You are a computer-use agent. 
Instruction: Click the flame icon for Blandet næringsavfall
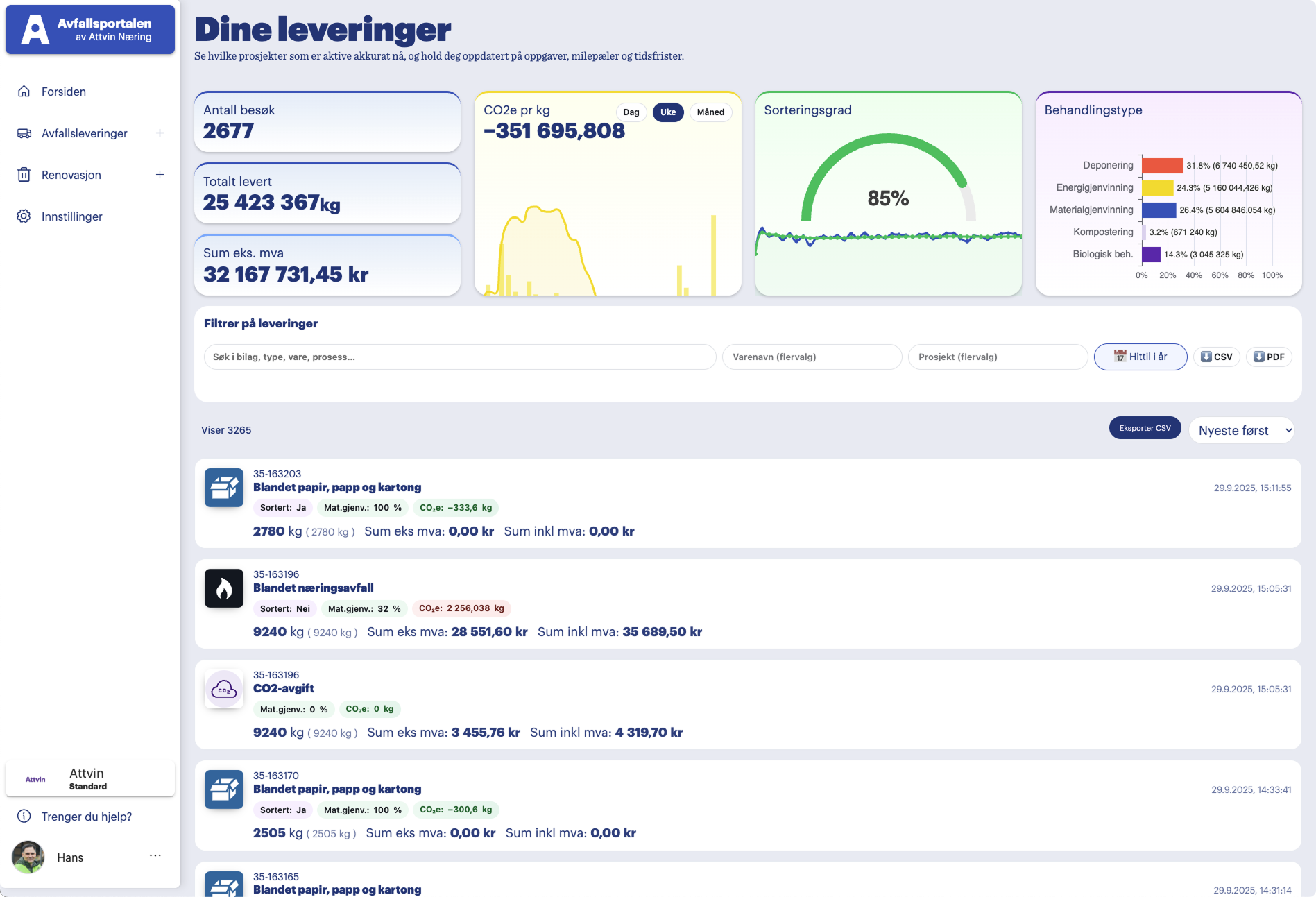coord(224,588)
